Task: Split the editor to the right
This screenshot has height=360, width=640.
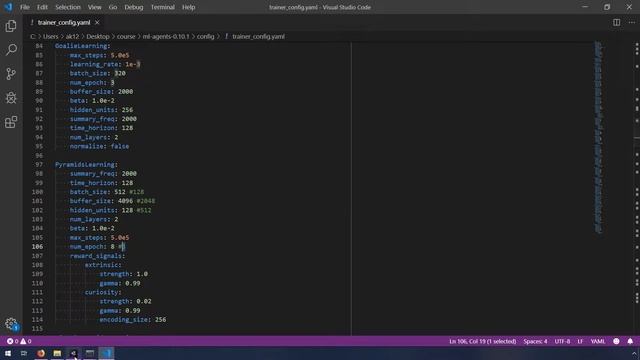Action: coord(616,22)
